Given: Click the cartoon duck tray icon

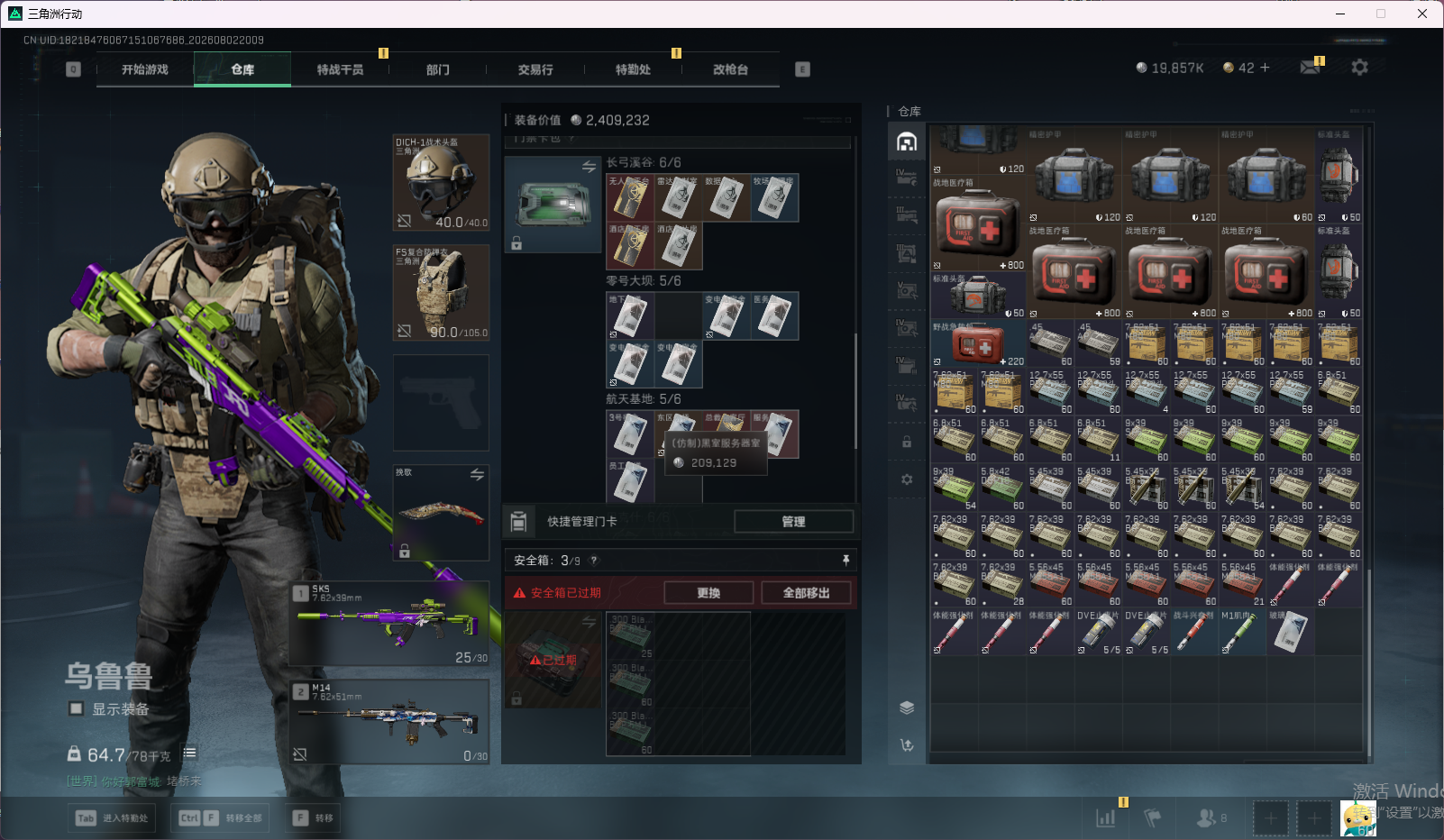Looking at the screenshot, I should [x=1358, y=818].
